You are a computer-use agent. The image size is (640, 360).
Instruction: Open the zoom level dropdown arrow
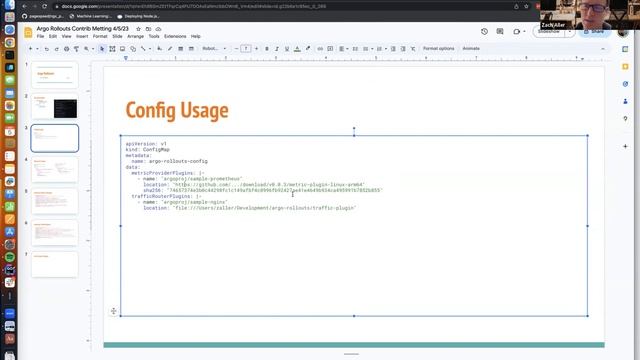click(x=93, y=49)
